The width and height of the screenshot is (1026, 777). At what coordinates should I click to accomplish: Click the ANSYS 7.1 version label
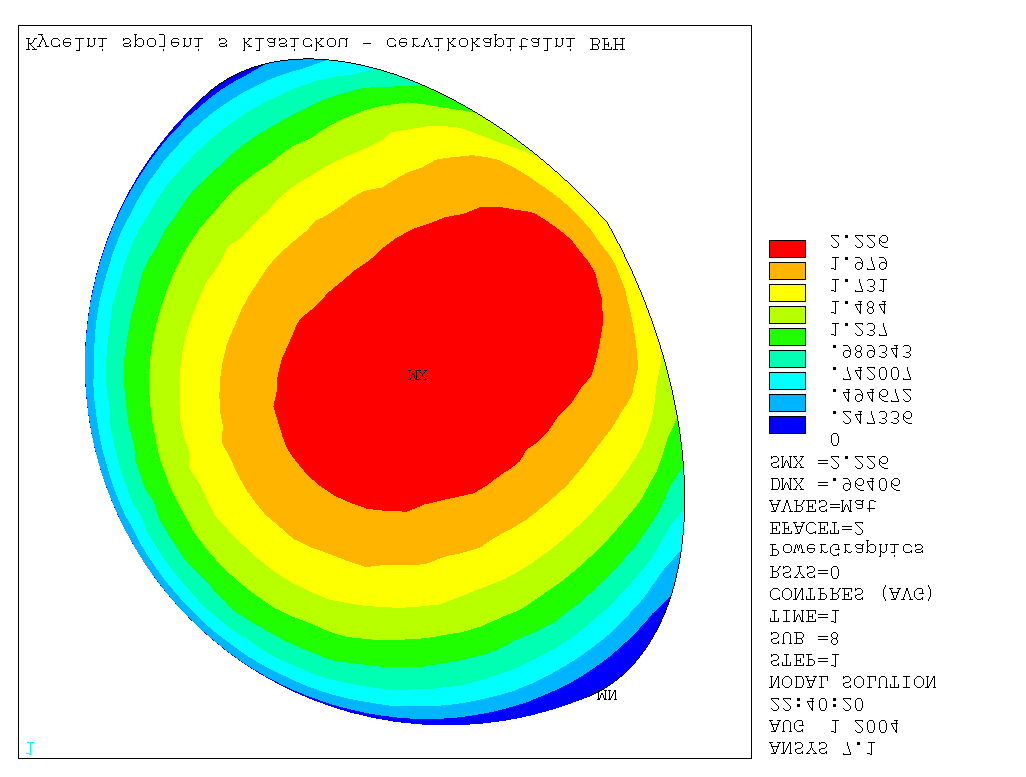point(823,748)
